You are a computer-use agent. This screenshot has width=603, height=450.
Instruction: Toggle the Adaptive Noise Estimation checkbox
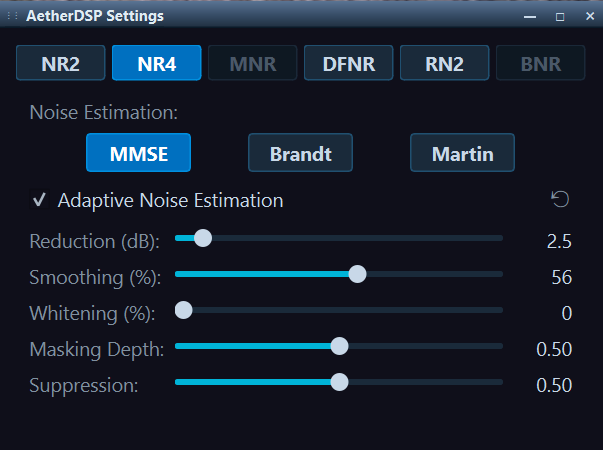[40, 200]
